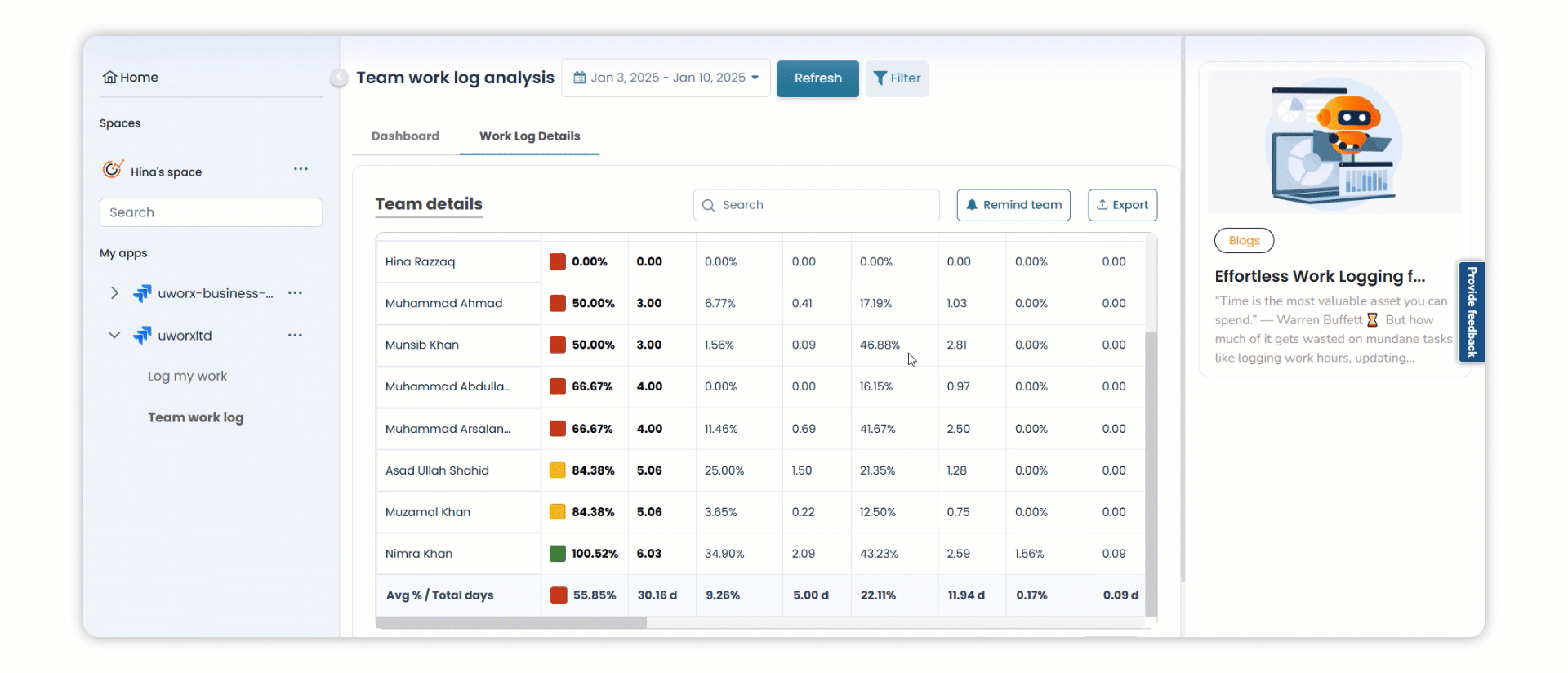Click Nimra Khan's green status swatch
1568x673 pixels.
pos(558,554)
